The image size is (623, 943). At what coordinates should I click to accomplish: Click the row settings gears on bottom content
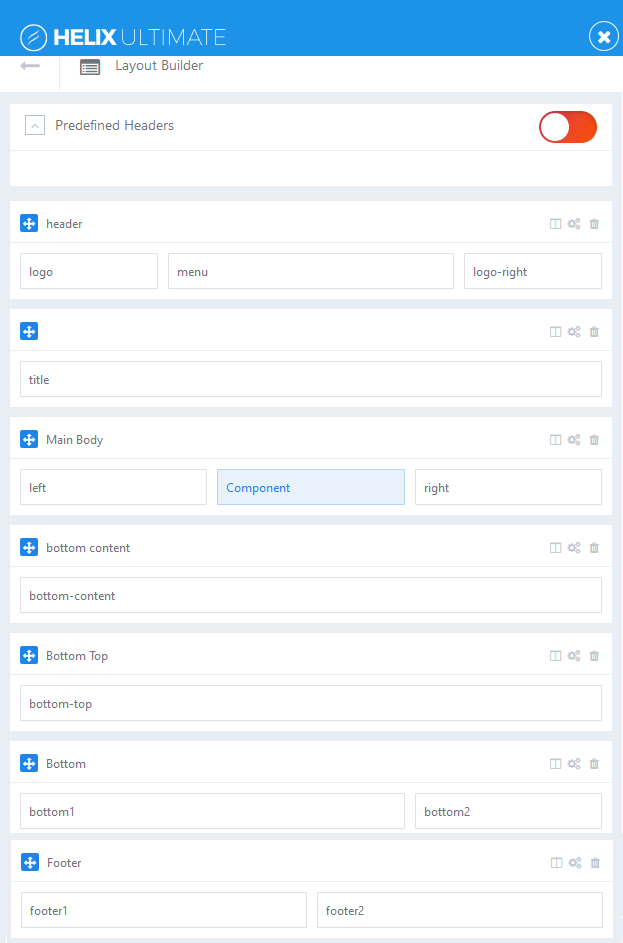click(x=574, y=547)
